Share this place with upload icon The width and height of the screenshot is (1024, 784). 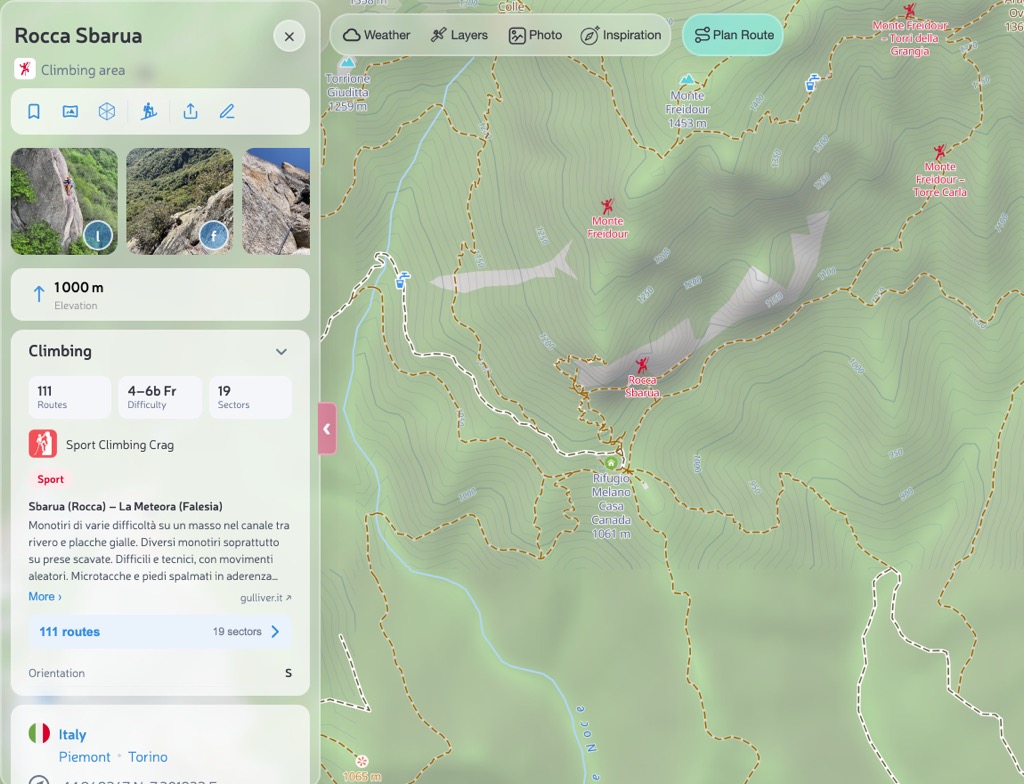[x=190, y=112]
